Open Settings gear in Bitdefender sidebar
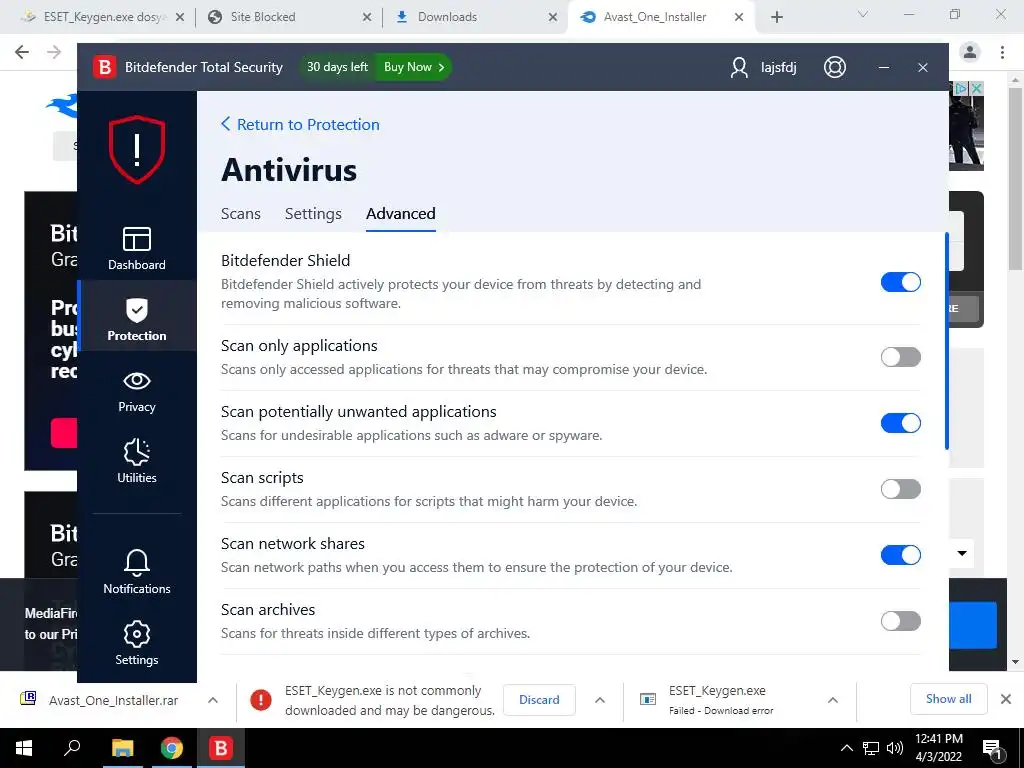The width and height of the screenshot is (1024, 768). pos(136,643)
